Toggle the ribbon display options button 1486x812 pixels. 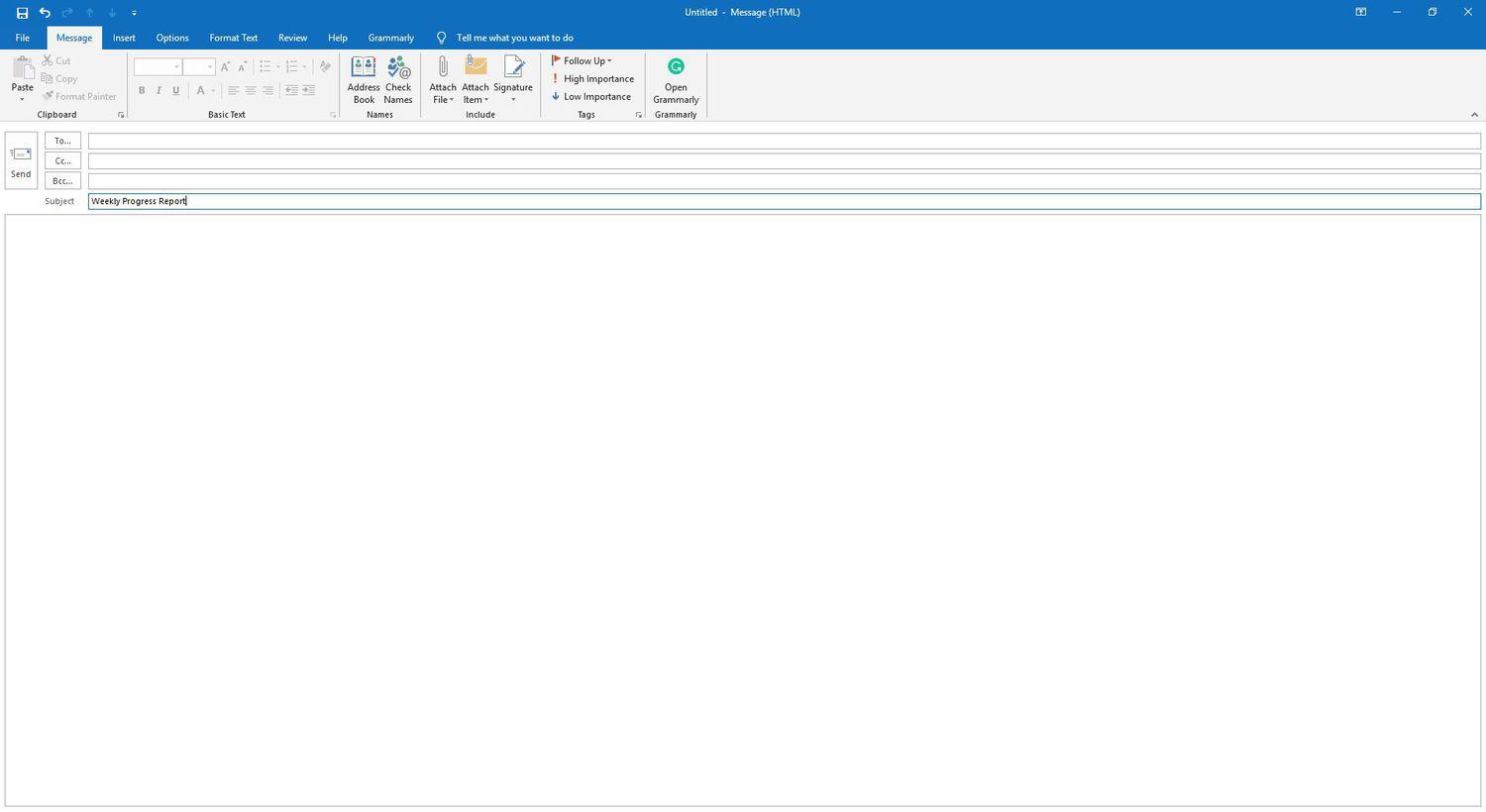pyautogui.click(x=1360, y=13)
